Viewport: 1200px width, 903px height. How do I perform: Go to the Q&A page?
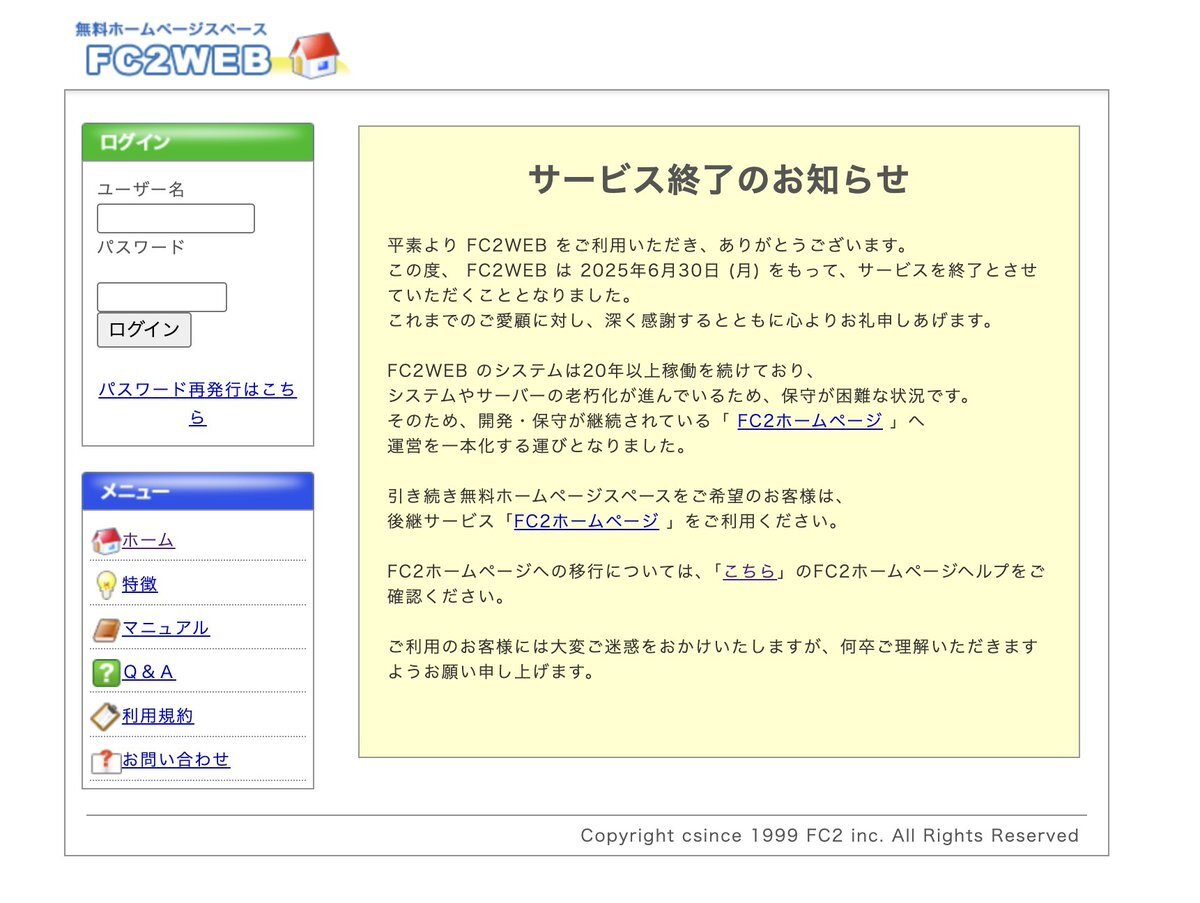pos(148,672)
